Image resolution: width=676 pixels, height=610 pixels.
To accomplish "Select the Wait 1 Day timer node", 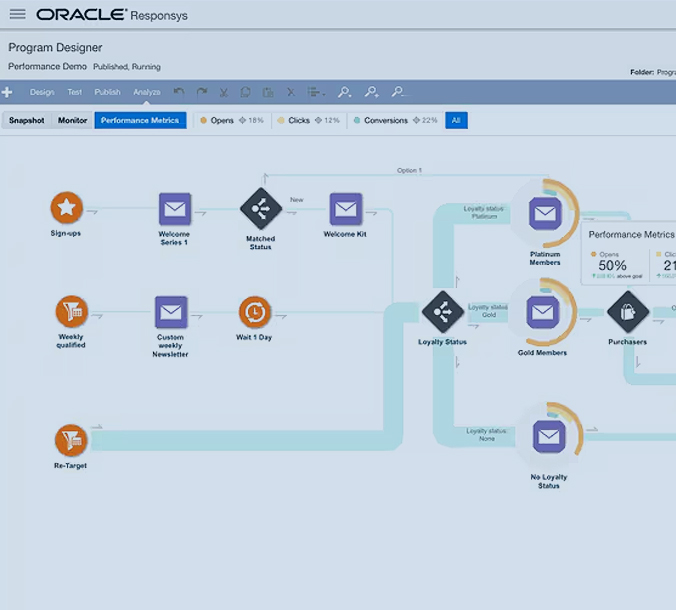I will click(255, 312).
